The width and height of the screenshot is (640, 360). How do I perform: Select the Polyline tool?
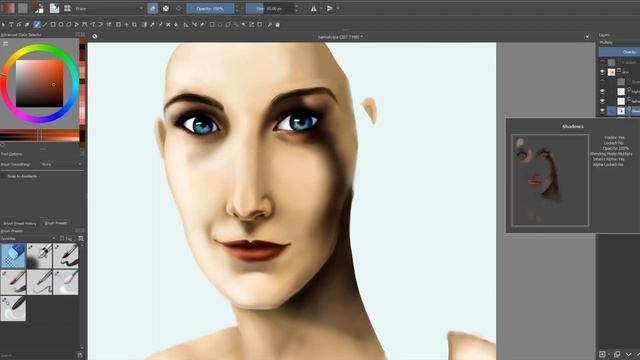point(77,24)
